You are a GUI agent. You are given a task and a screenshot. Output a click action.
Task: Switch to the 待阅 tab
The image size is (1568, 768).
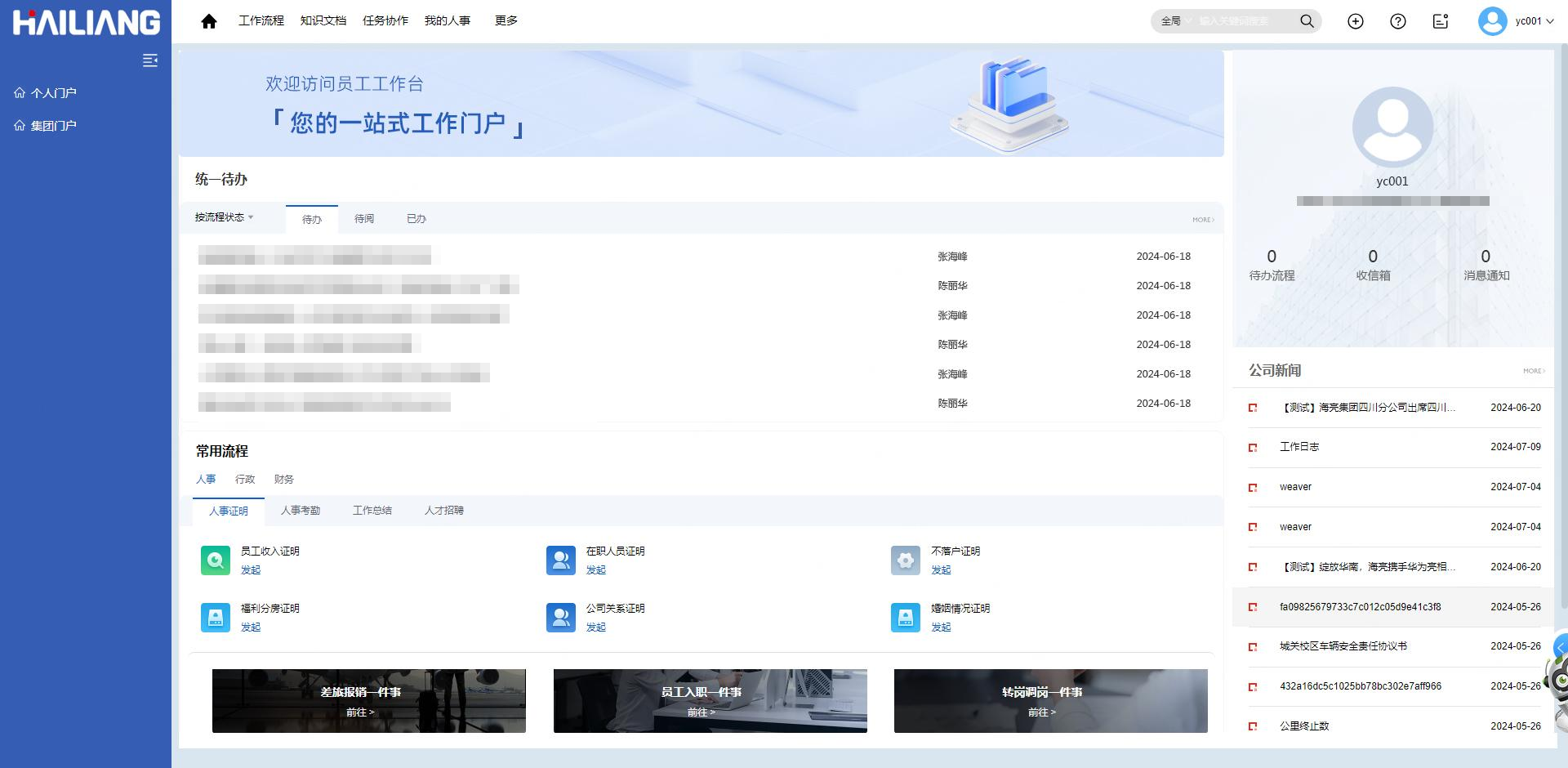[364, 219]
